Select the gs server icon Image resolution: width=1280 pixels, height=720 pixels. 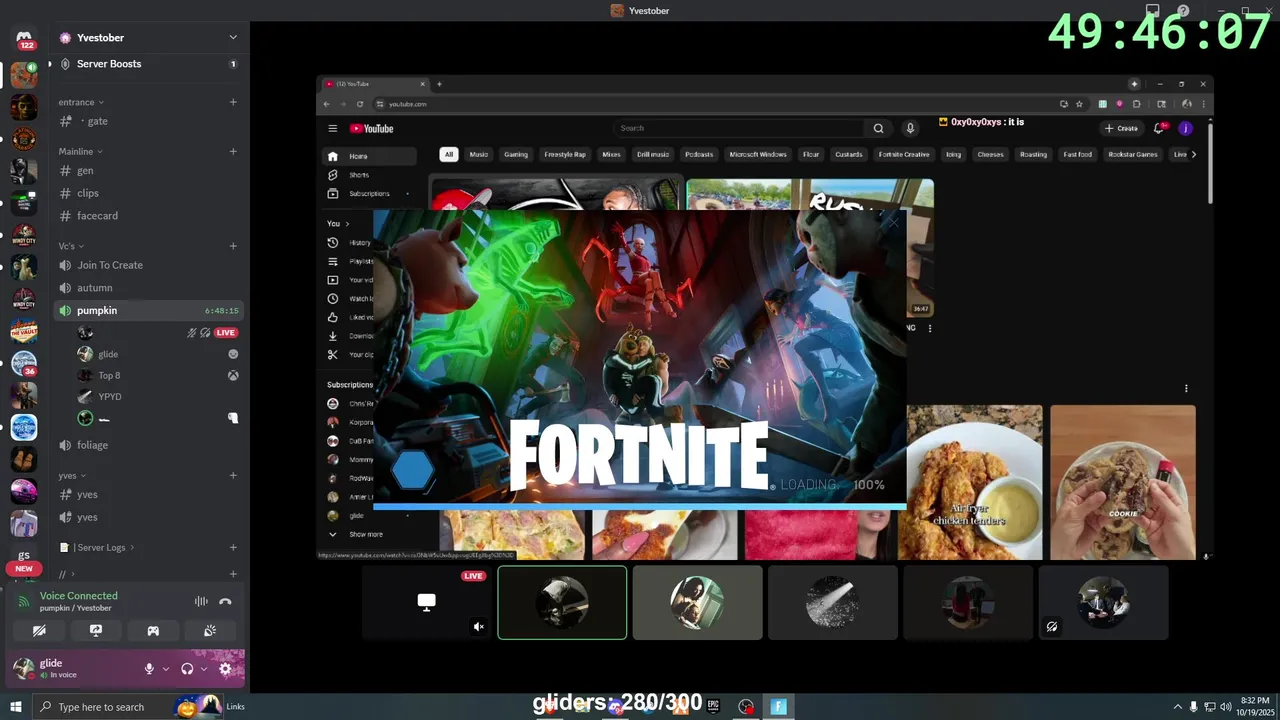pos(24,555)
